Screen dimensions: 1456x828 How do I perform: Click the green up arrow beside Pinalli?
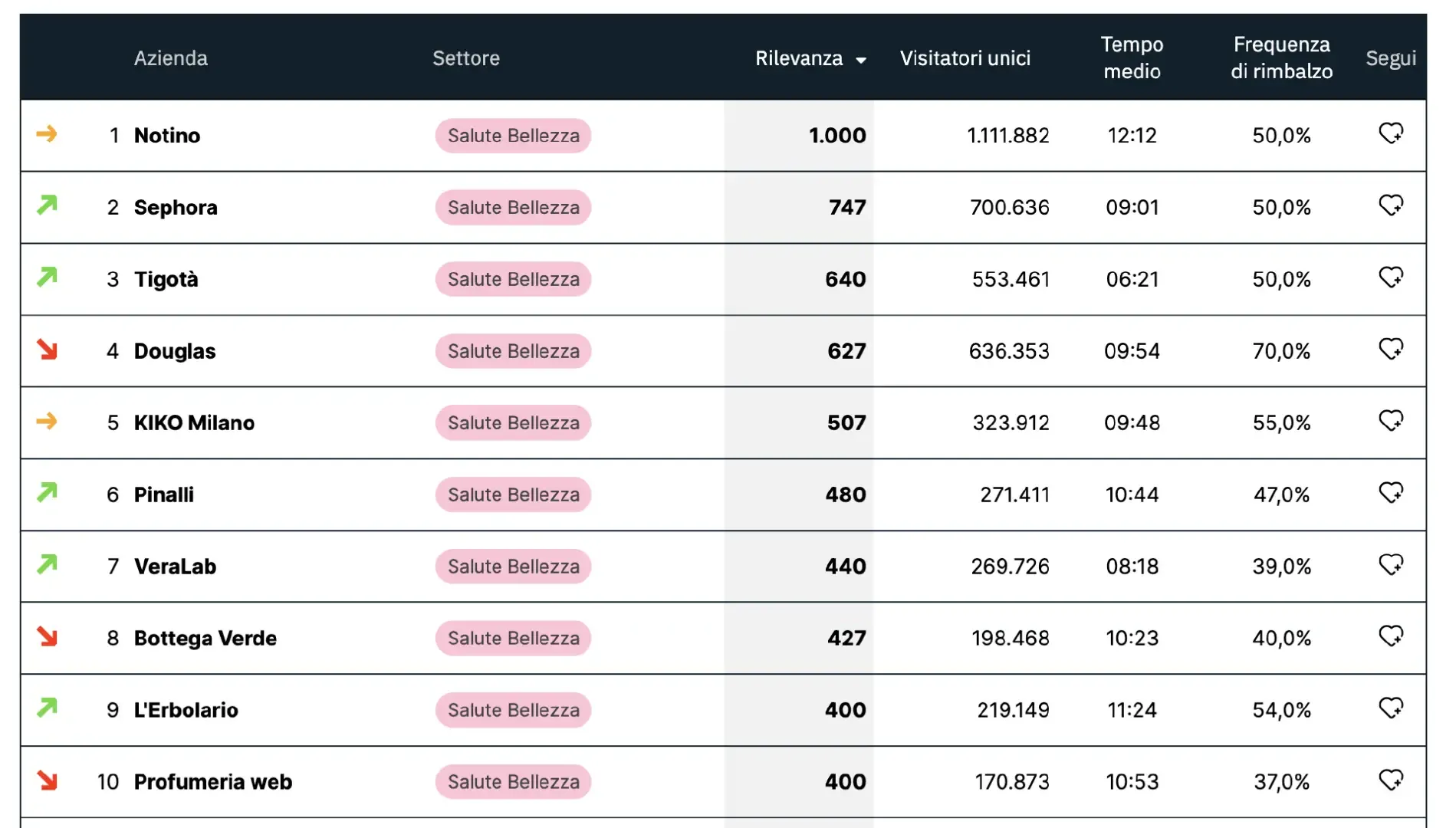pos(47,492)
